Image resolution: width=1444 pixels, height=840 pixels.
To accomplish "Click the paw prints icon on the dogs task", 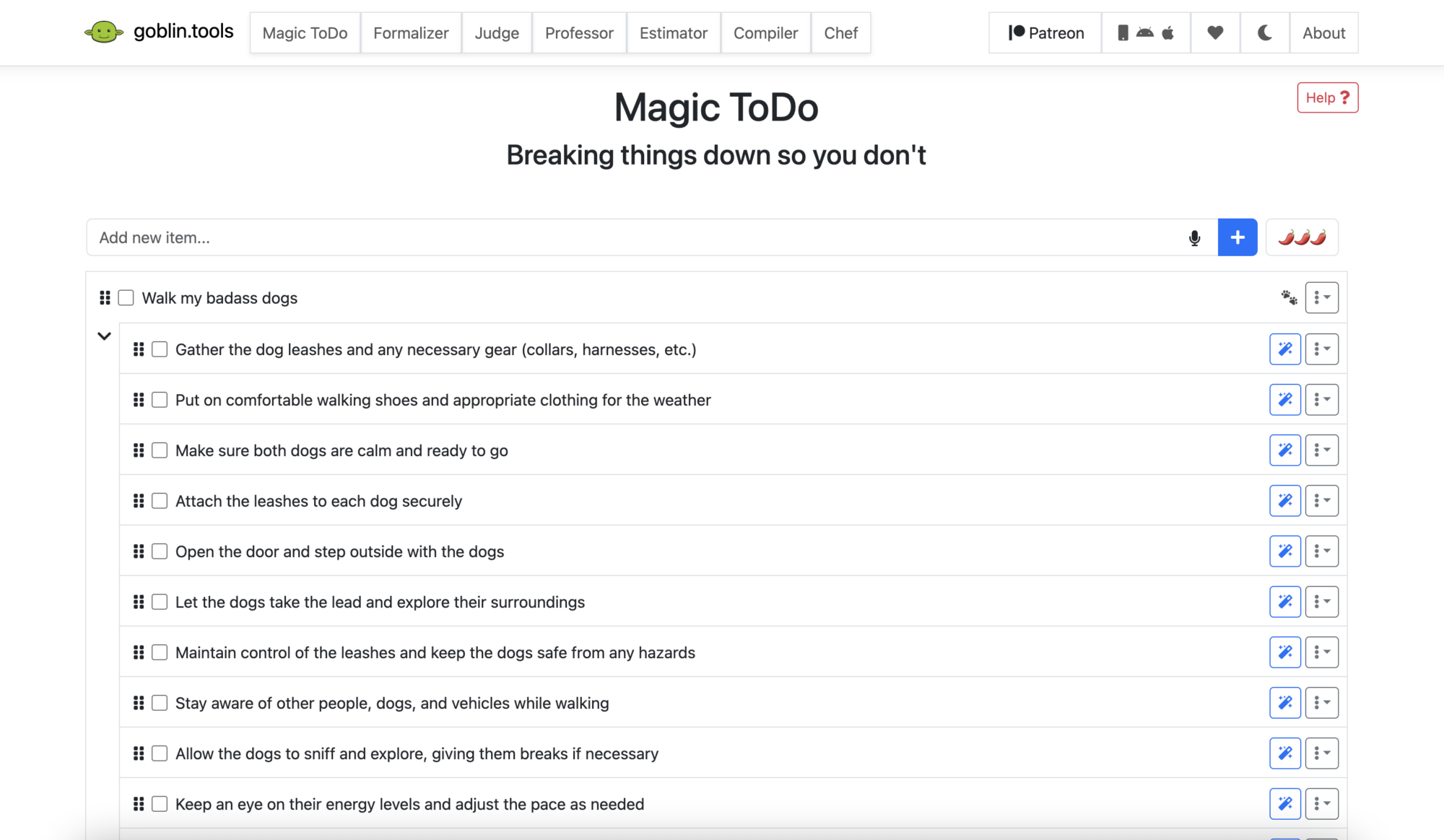I will point(1289,297).
